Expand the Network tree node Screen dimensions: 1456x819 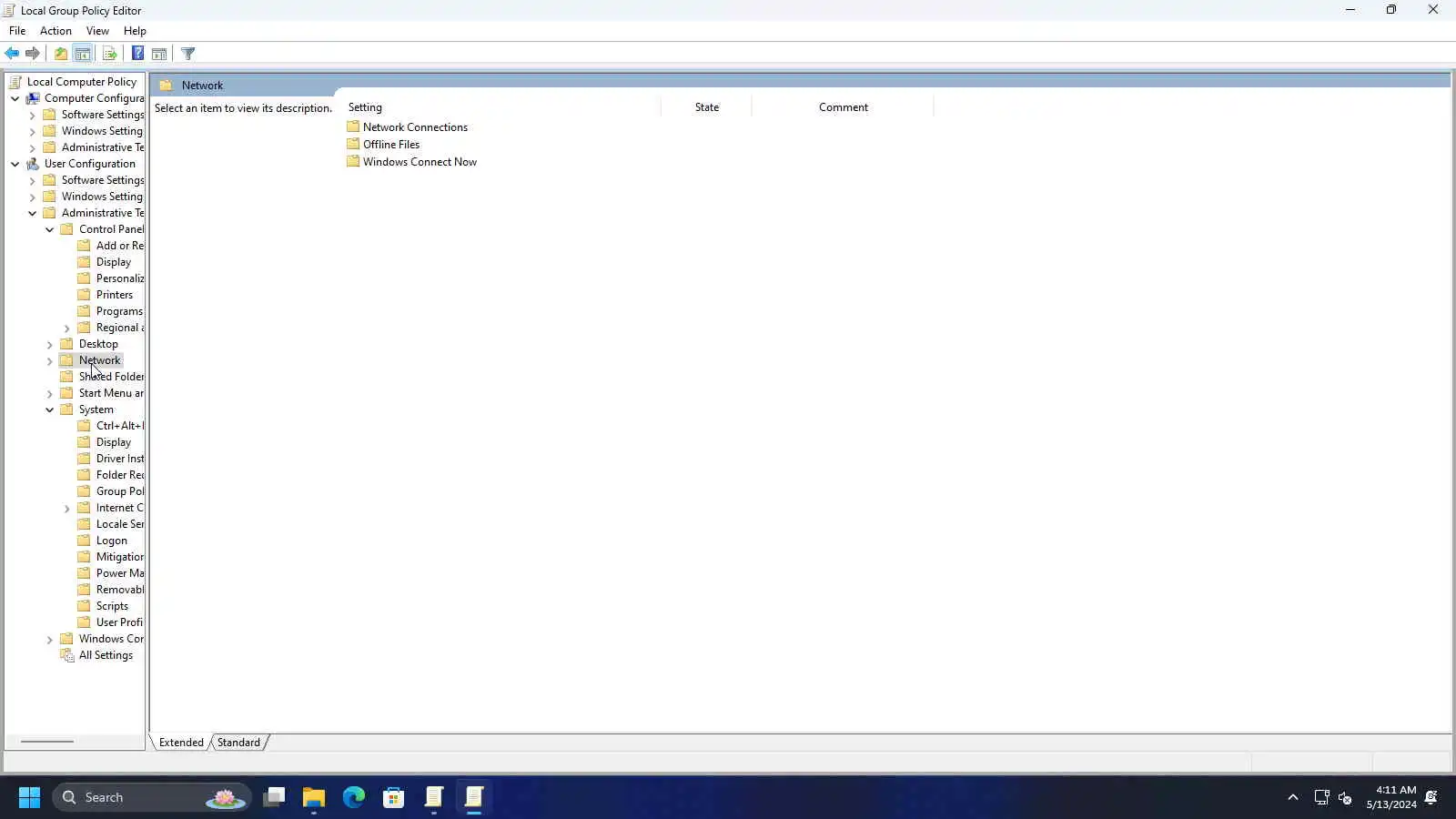coord(50,360)
